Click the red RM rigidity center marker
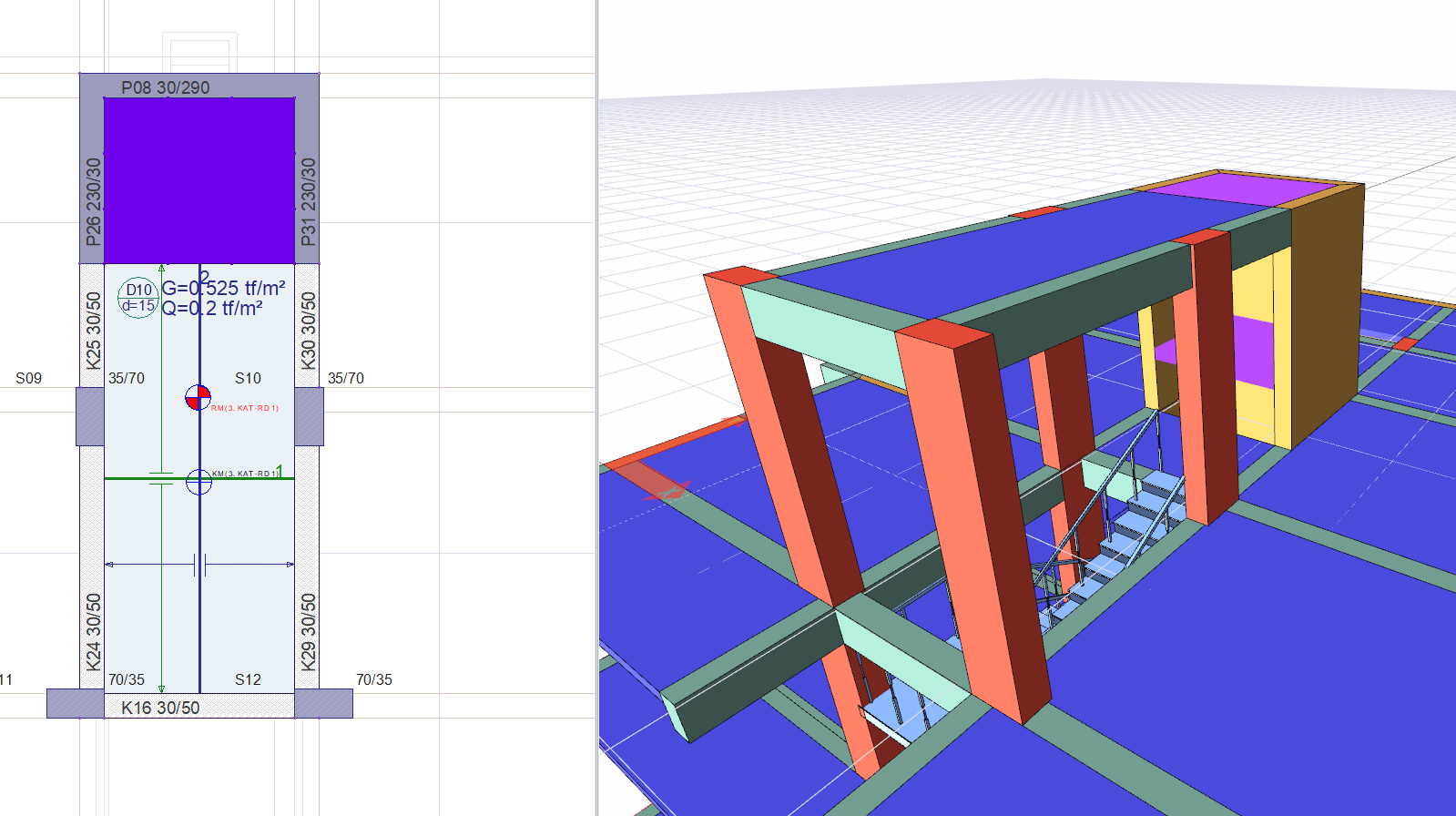The height and width of the screenshot is (816, 1456). pyautogui.click(x=198, y=398)
